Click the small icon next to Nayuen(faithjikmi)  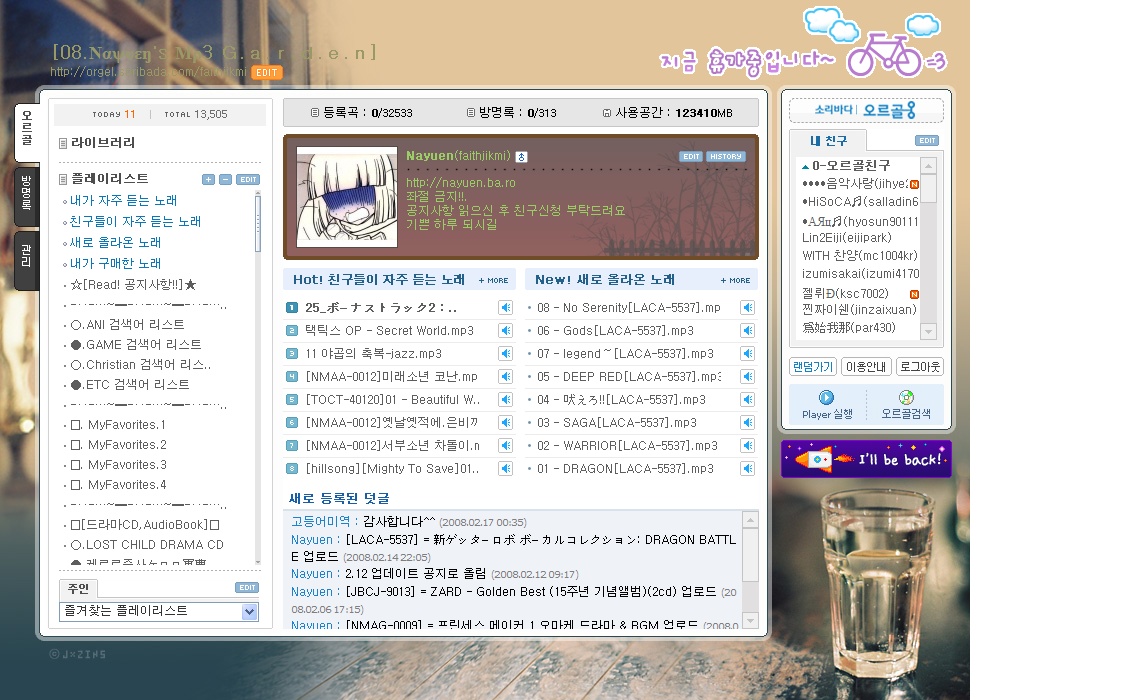pos(522,157)
